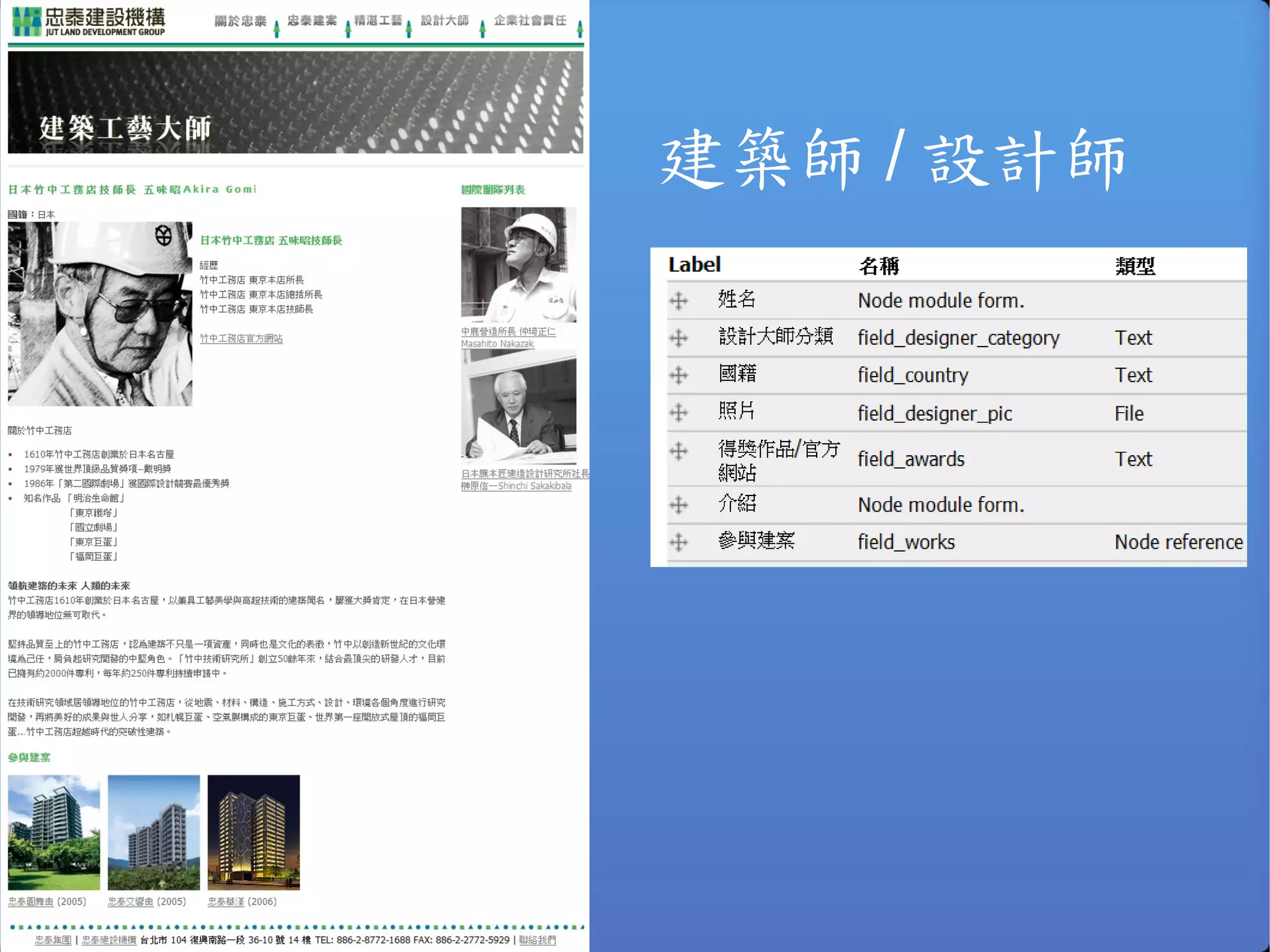1270x952 pixels.
Task: Click the File type cell
Action: click(x=1129, y=413)
